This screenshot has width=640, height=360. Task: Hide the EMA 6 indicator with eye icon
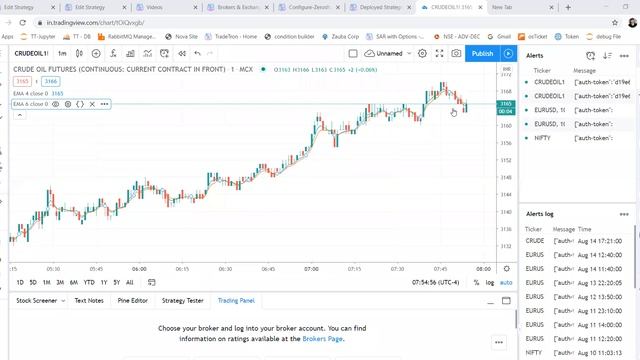click(x=56, y=104)
